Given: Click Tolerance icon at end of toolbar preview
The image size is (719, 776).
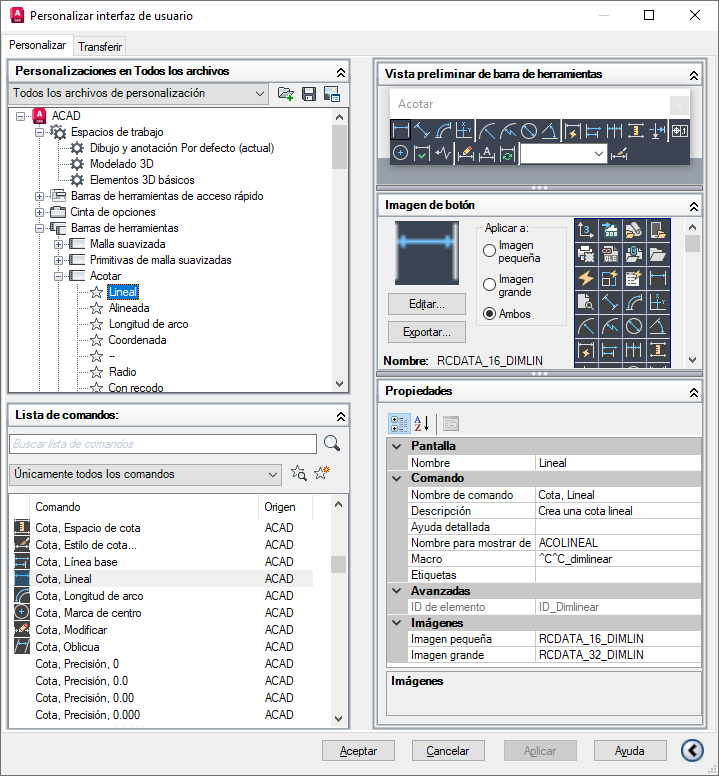Looking at the screenshot, I should click(679, 131).
